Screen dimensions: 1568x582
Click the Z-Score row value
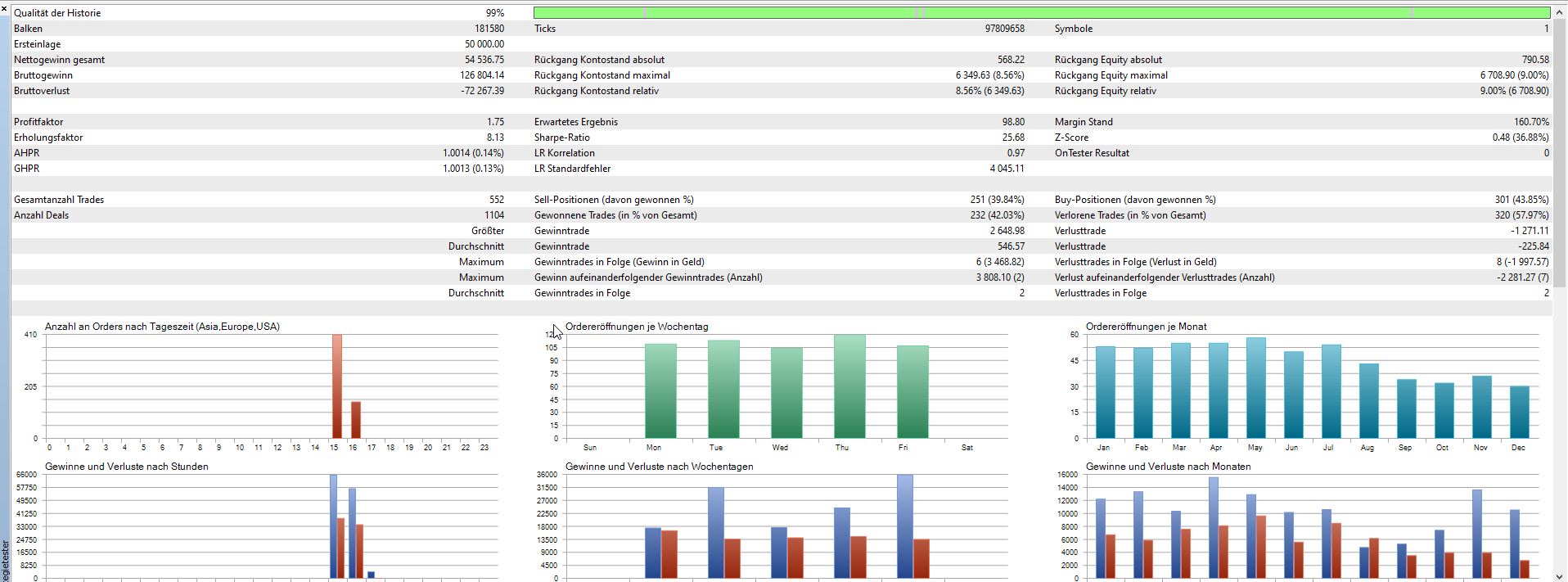click(x=1520, y=138)
